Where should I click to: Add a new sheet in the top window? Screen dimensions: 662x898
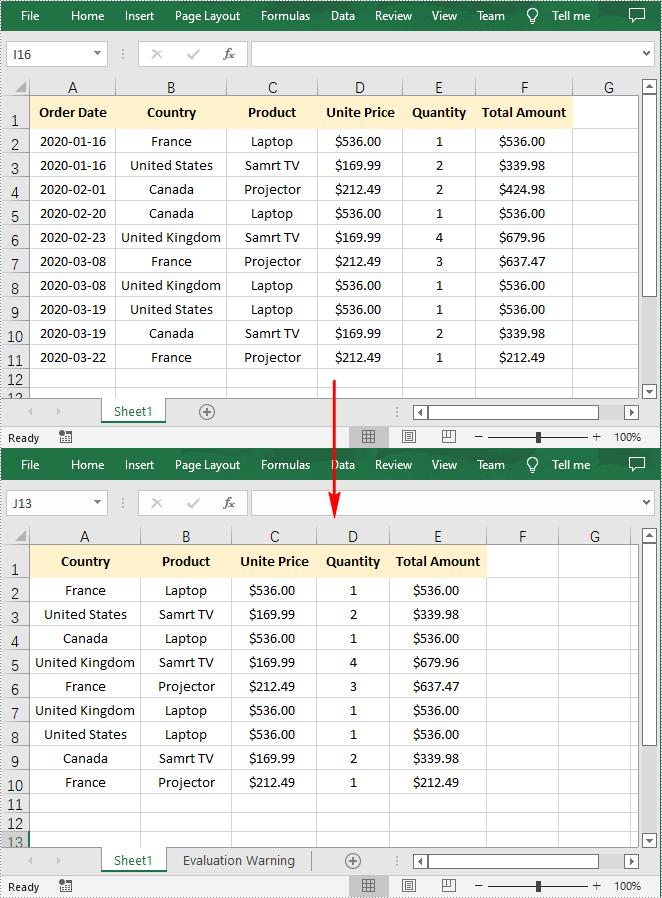click(x=207, y=412)
